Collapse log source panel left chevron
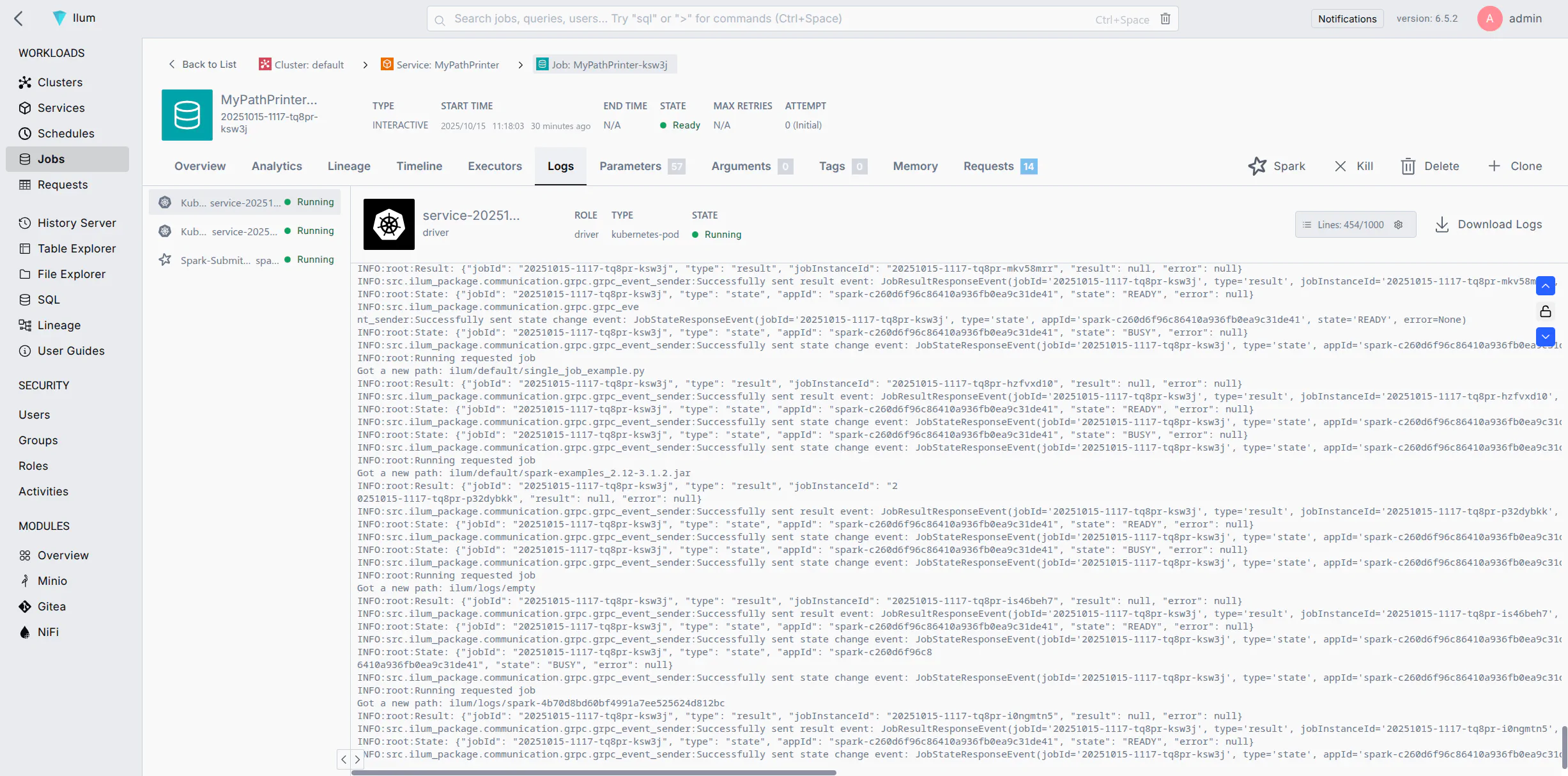This screenshot has width=1568, height=776. [x=344, y=759]
